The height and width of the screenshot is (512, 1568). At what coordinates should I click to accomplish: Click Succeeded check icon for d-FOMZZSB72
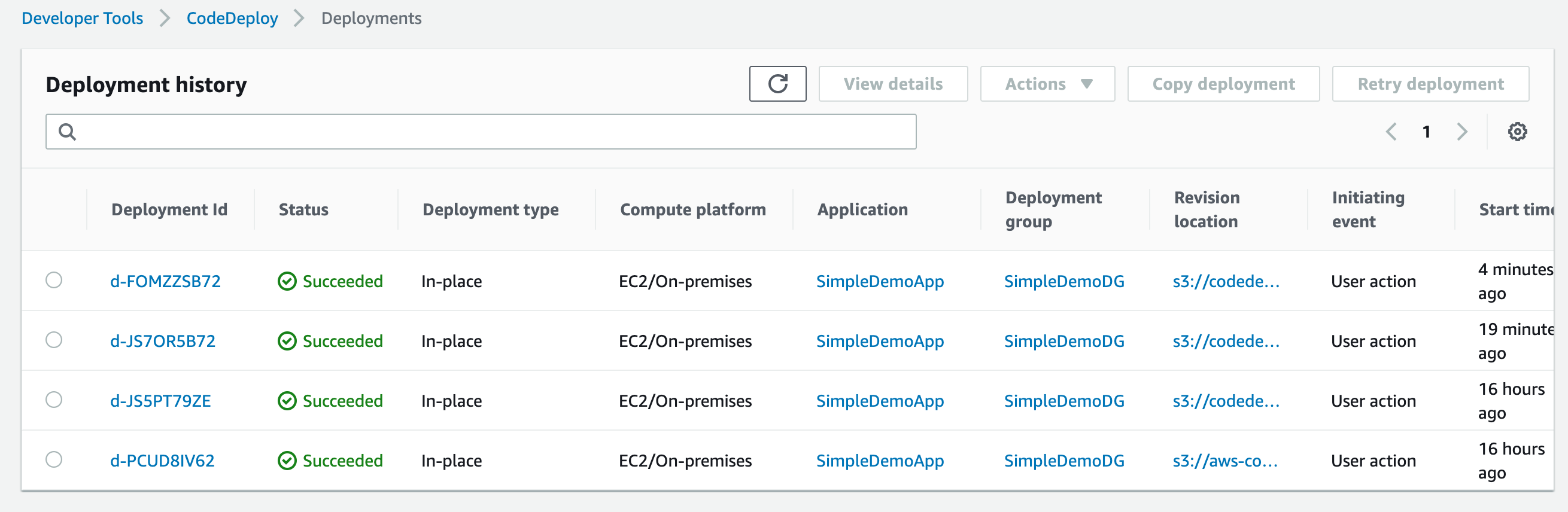point(287,281)
